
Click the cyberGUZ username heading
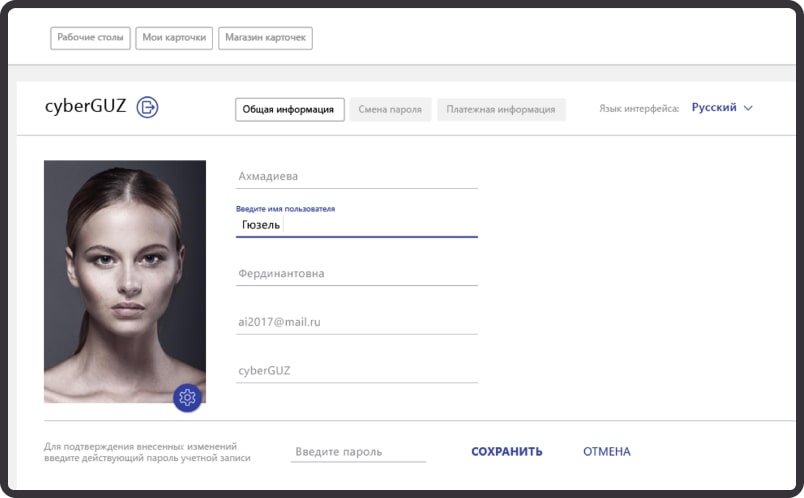pos(85,106)
